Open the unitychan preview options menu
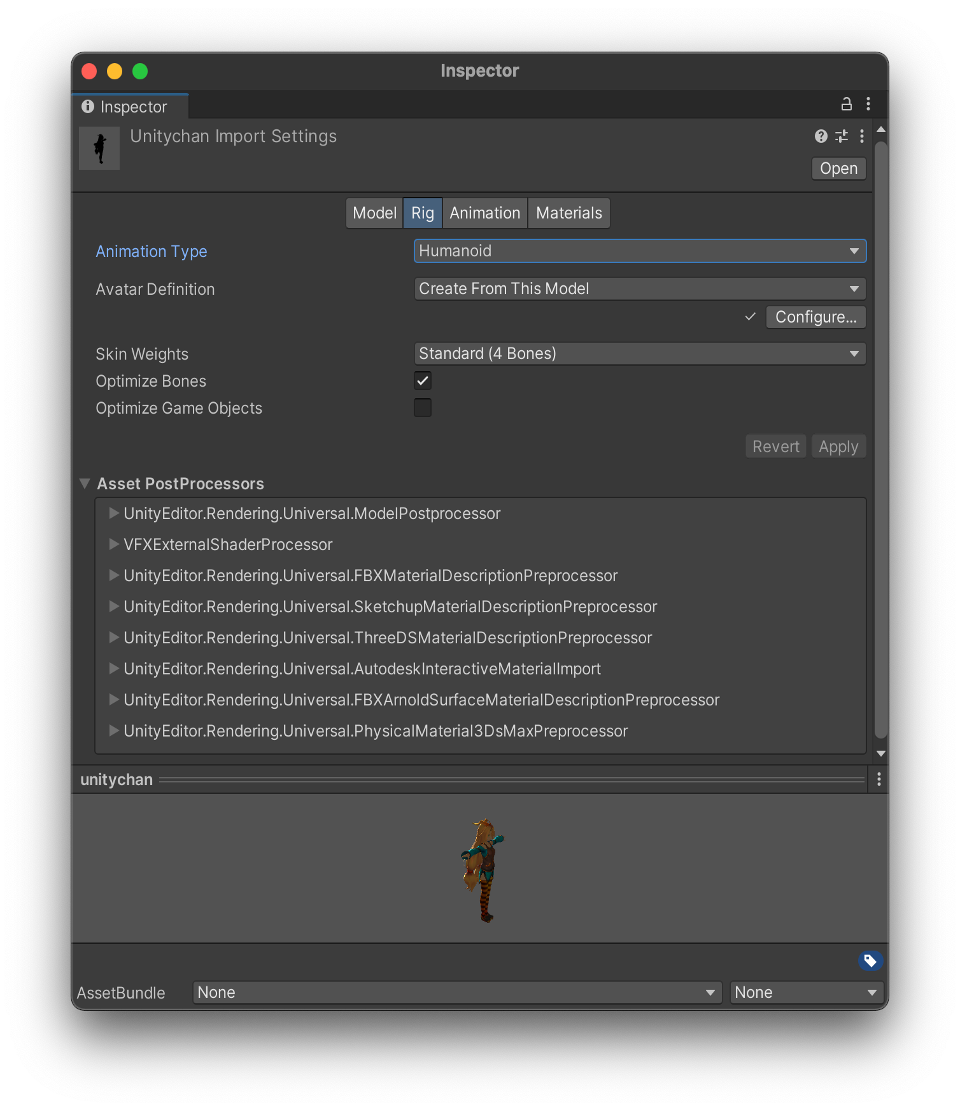 (879, 779)
